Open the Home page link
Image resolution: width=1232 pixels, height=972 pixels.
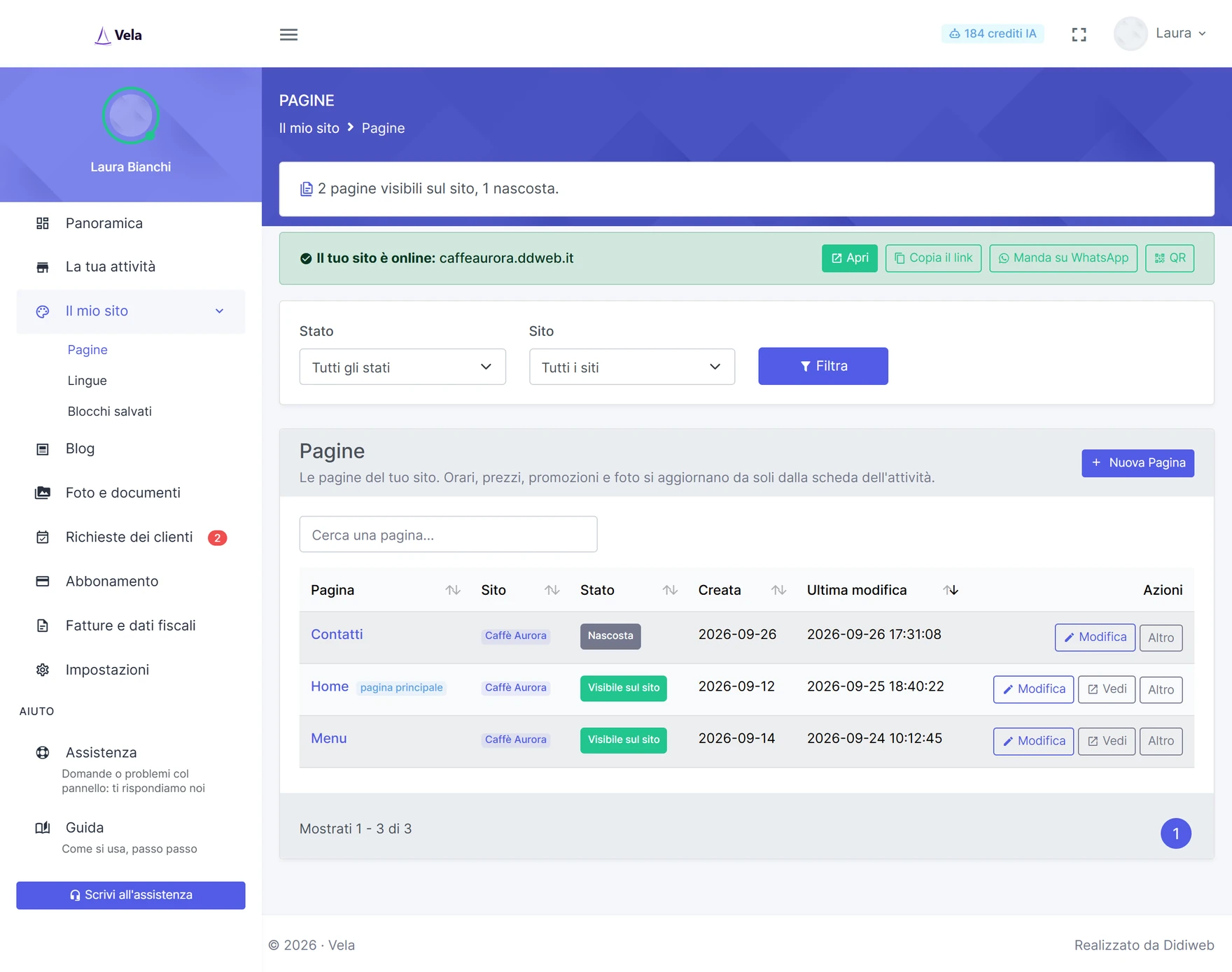(330, 686)
